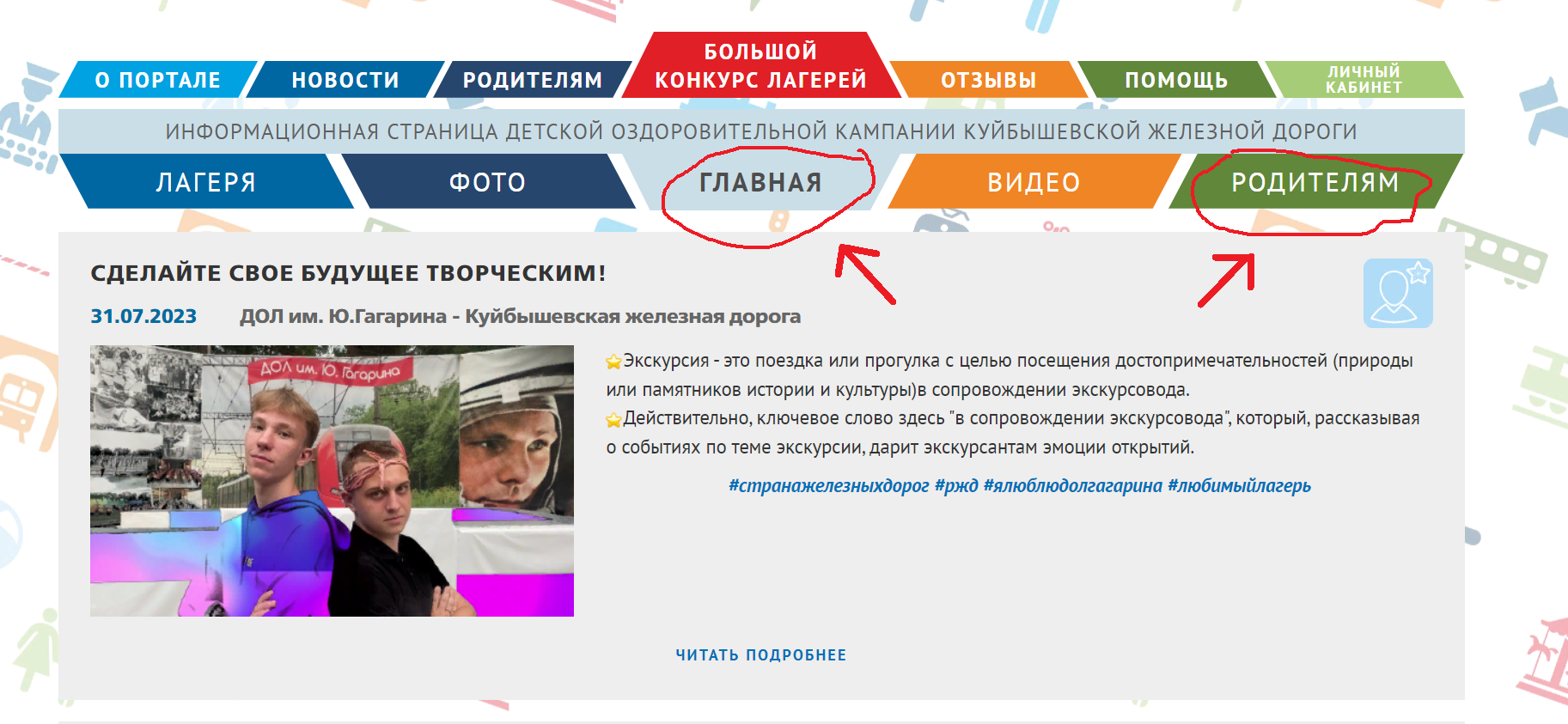
Task: Click the article headline СДЕЛАЙТЕ СВОЕ БУДУЩЕЕ ТВОРЧЕСКИМ
Action: click(x=348, y=273)
